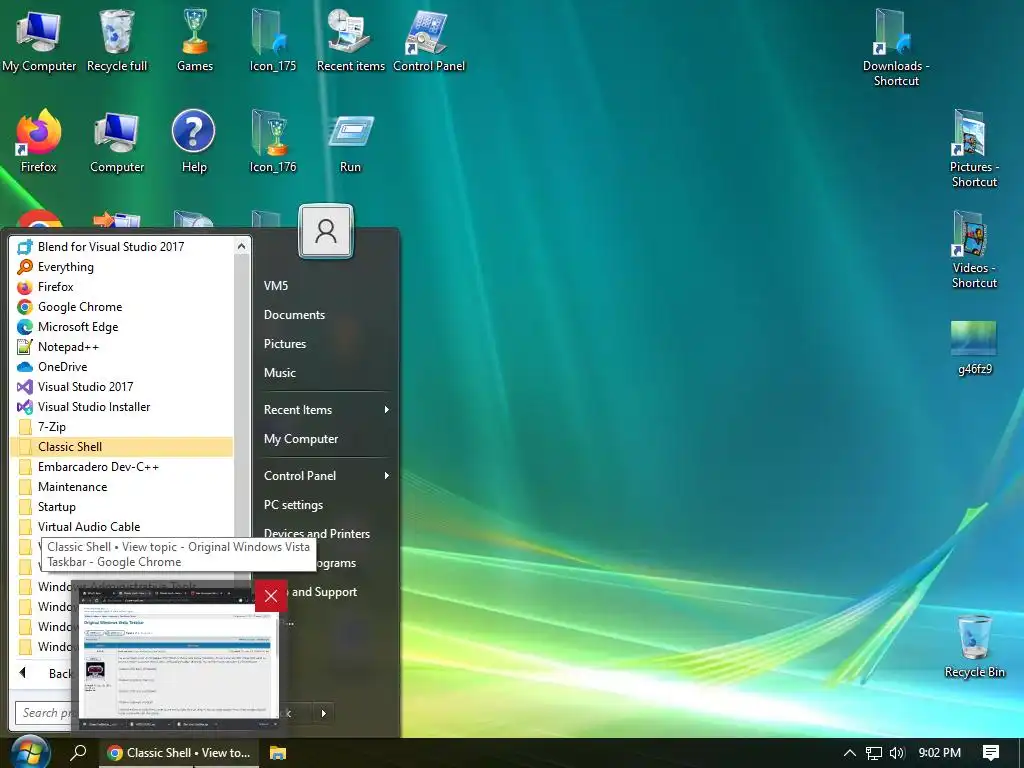Viewport: 1024px width, 768px height.
Task: Open the Downloads - Shortcut icon
Action: [x=896, y=48]
